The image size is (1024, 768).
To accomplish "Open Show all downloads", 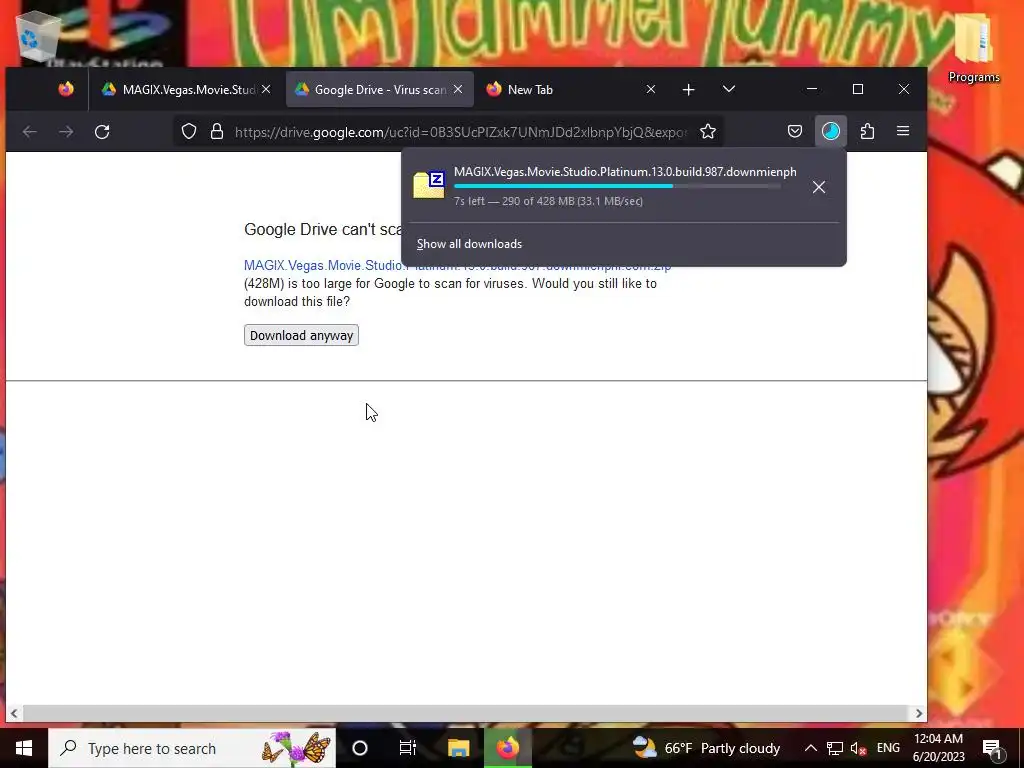I will (x=470, y=244).
